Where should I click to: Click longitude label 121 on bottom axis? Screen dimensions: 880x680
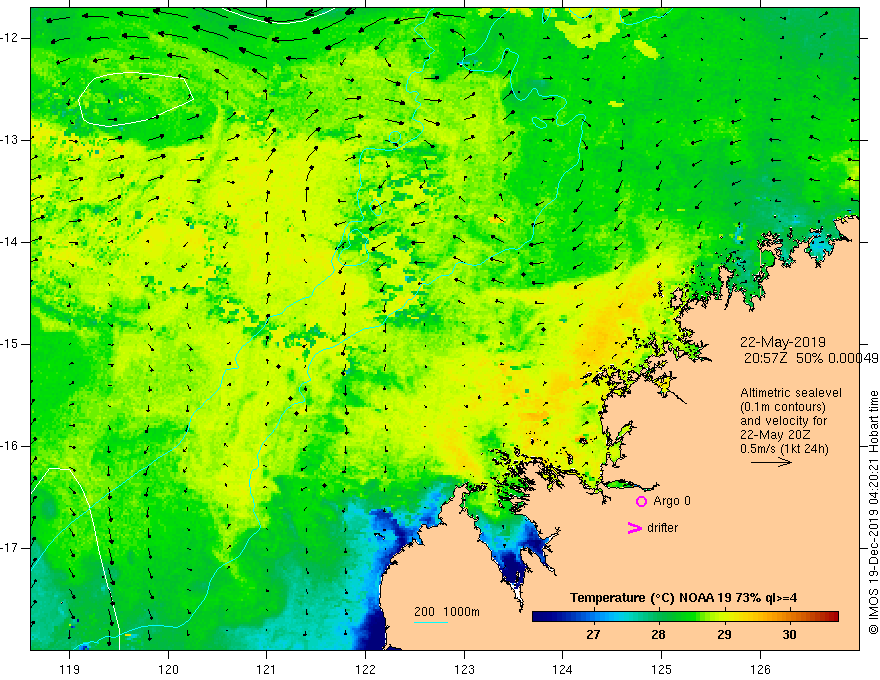tap(267, 669)
